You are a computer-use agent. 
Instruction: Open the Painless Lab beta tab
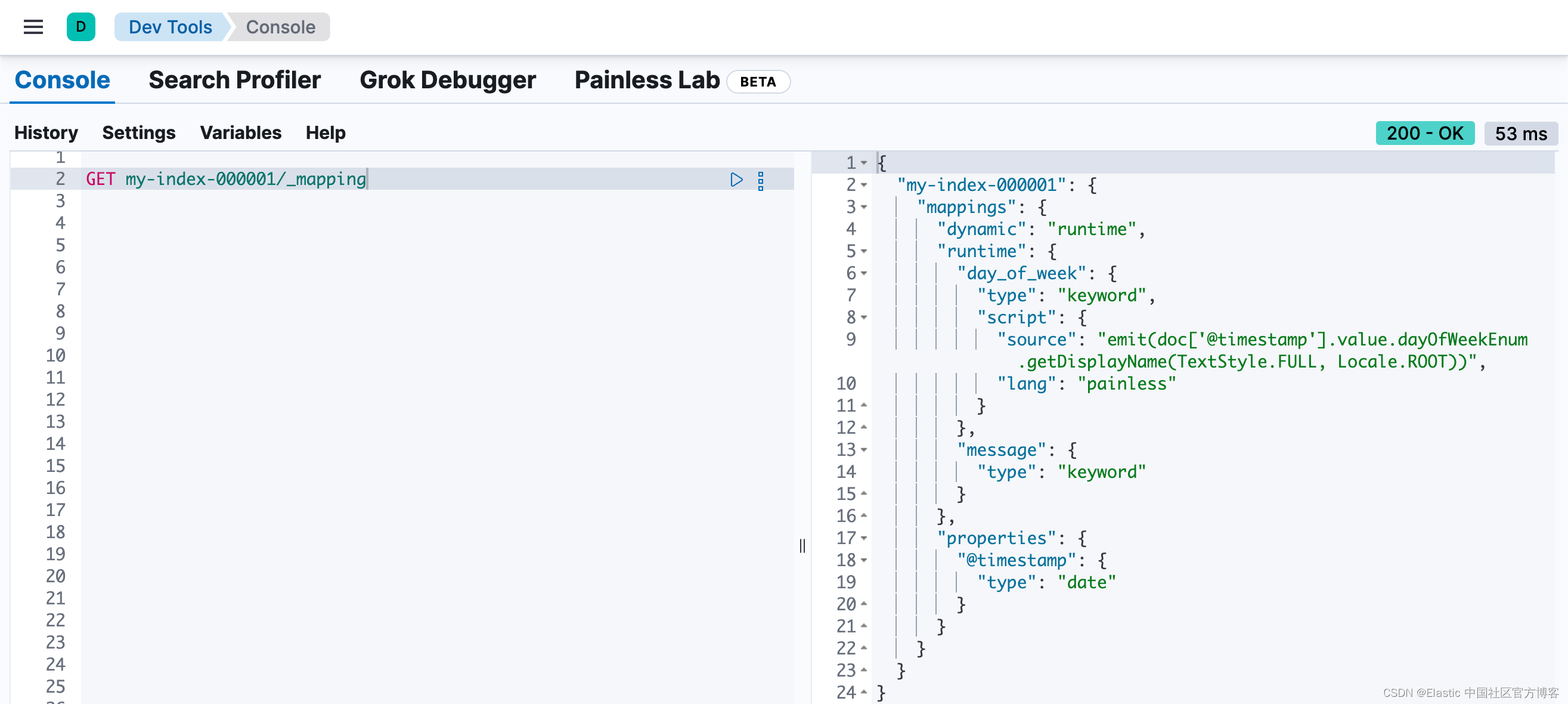(x=646, y=80)
